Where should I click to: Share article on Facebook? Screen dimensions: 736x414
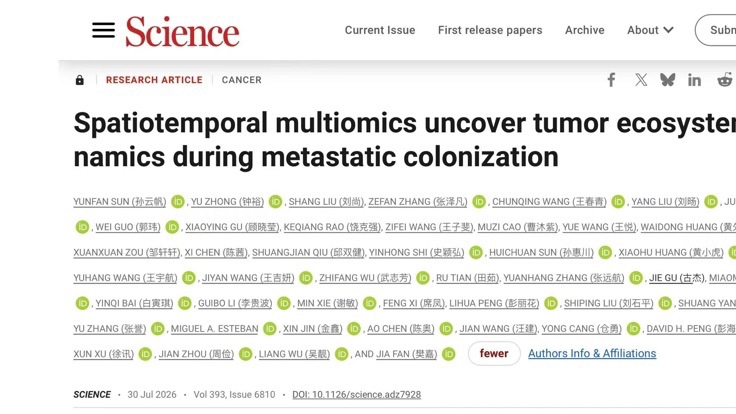click(611, 80)
